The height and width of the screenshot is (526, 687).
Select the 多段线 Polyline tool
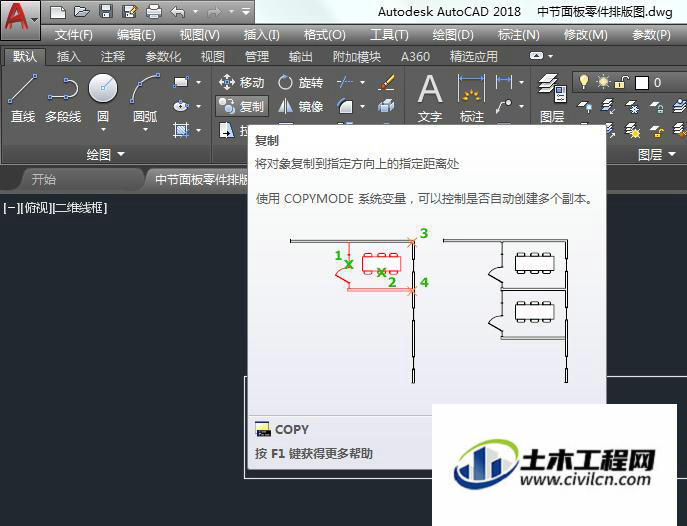point(63,98)
